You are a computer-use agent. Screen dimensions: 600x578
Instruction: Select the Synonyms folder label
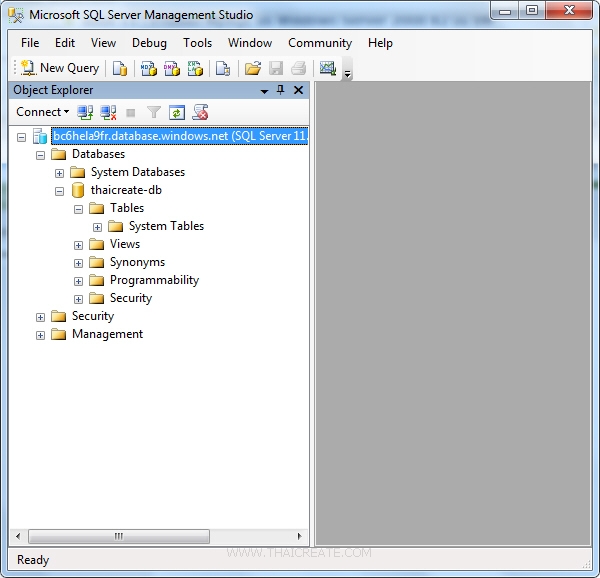(137, 262)
